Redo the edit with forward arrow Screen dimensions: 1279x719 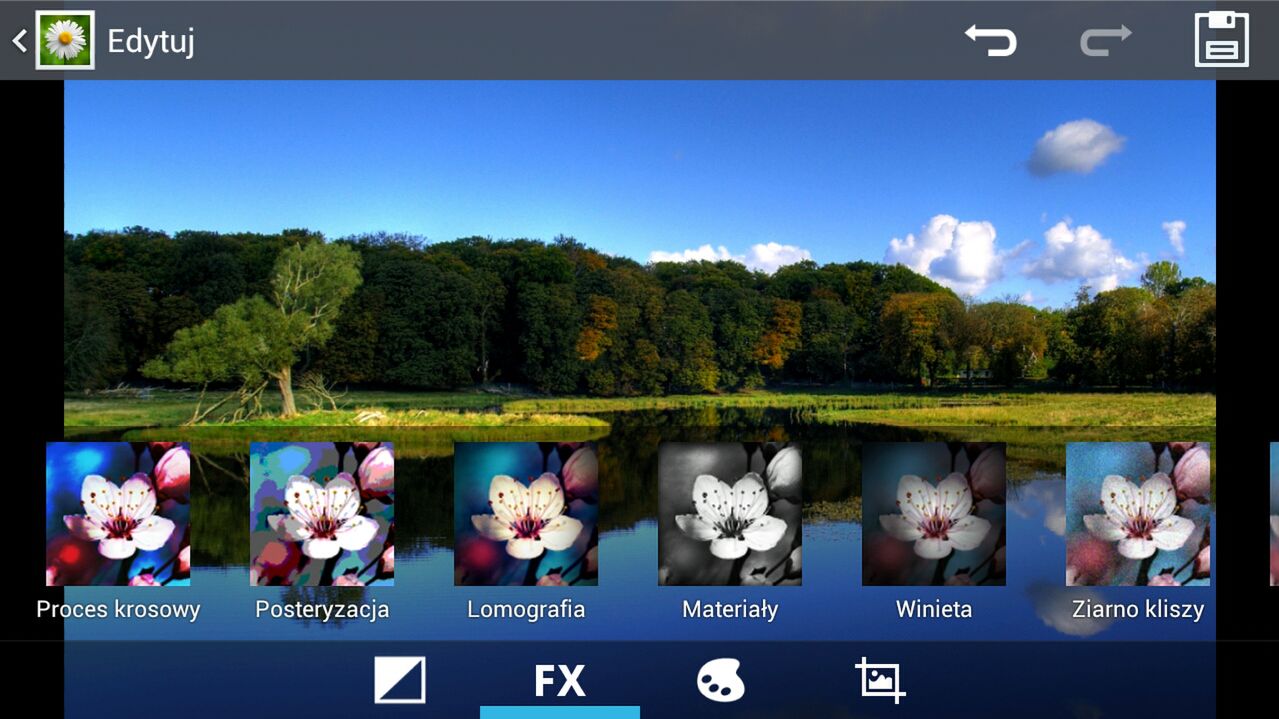1106,40
